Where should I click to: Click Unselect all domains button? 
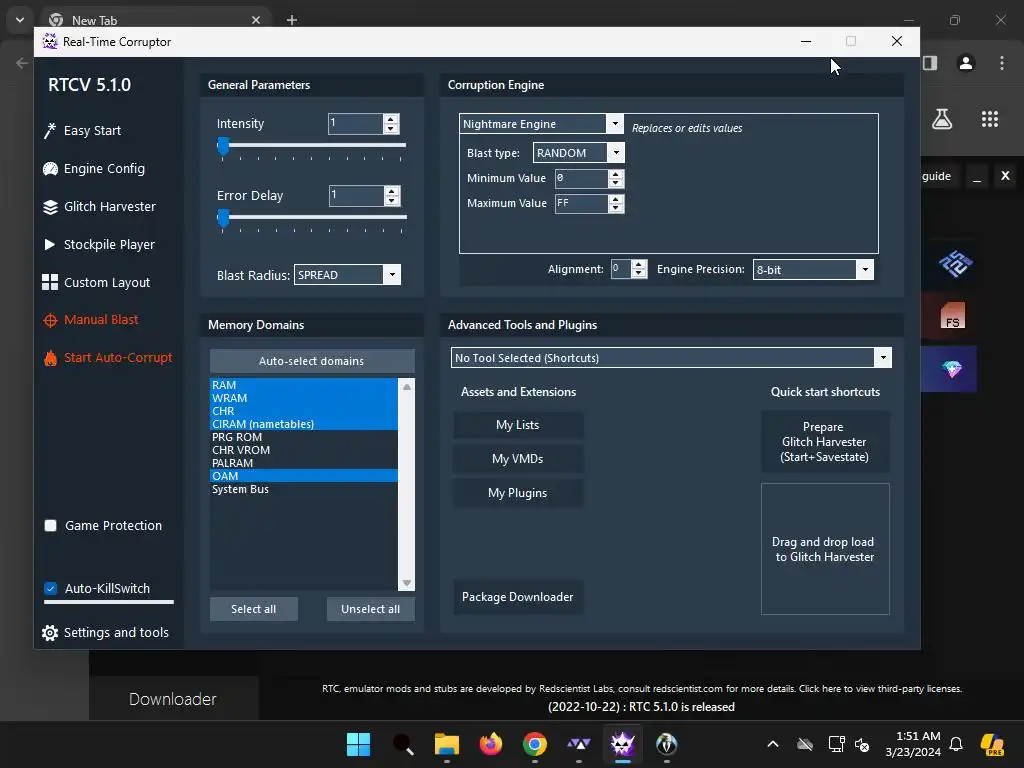(370, 609)
